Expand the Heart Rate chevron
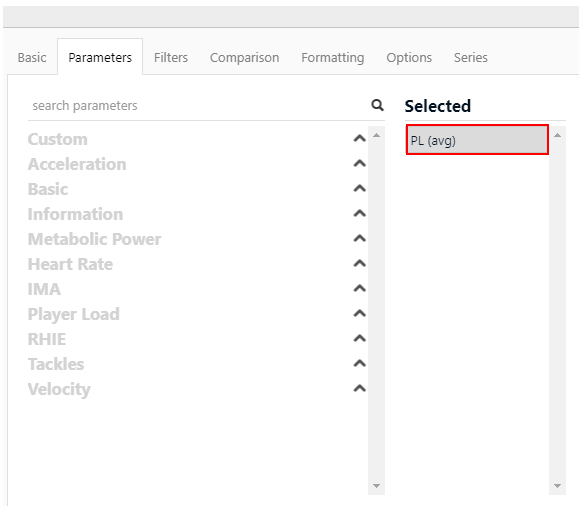Screen dimensions: 579x512 coord(359,264)
